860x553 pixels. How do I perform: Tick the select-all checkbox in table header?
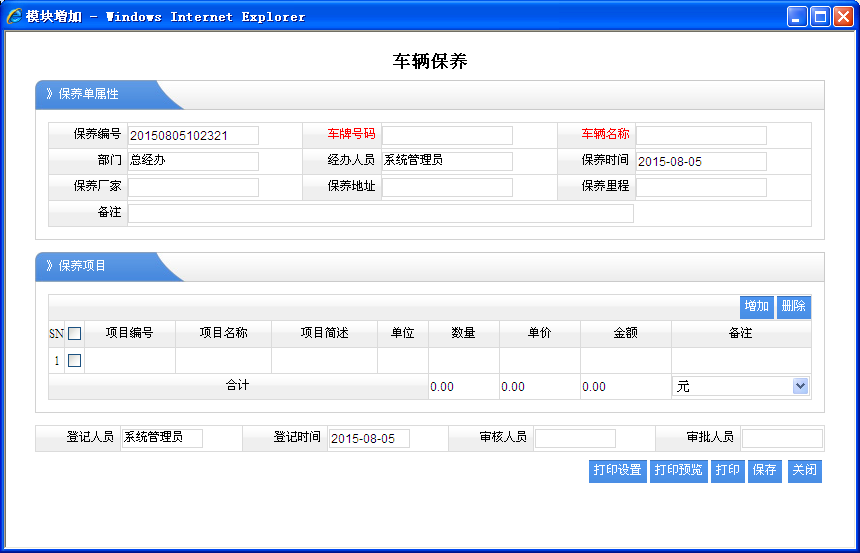point(74,334)
